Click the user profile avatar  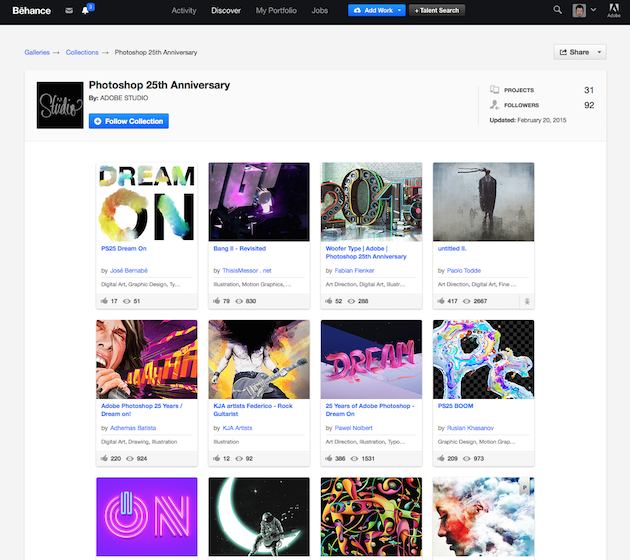click(x=579, y=10)
